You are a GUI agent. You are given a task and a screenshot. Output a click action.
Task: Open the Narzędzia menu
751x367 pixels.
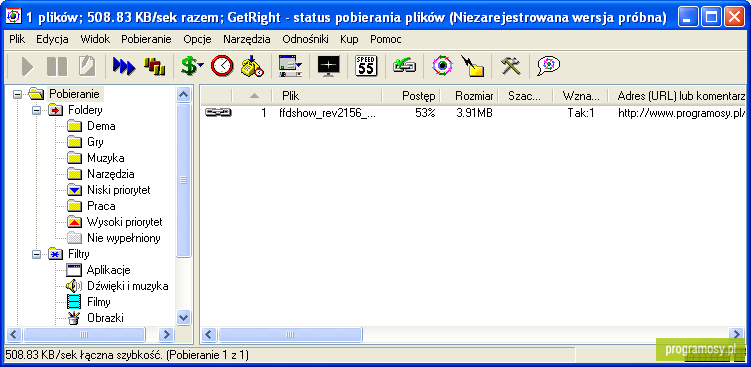tap(247, 39)
